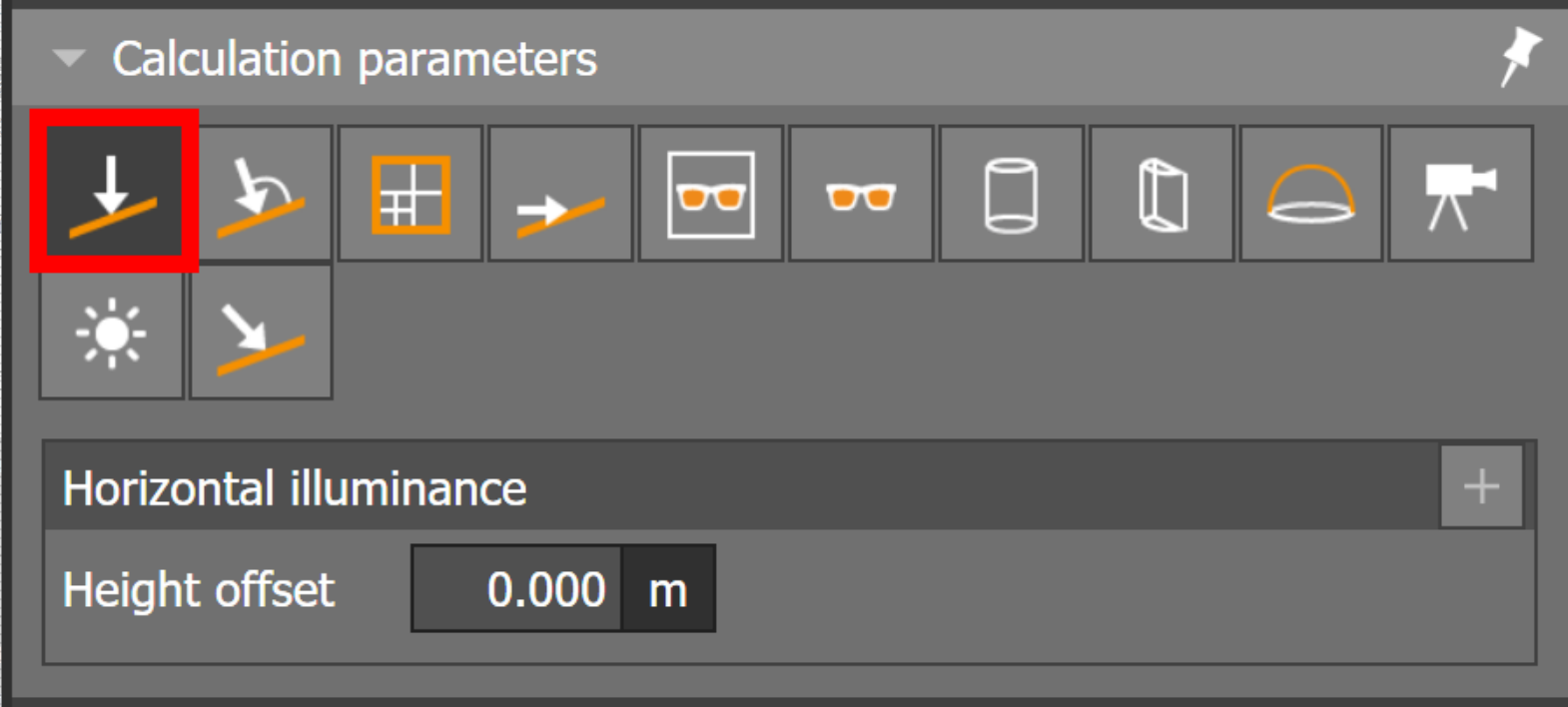This screenshot has width=1568, height=707.
Task: Select the horizontal illuminance down-arrow icon
Action: [112, 193]
